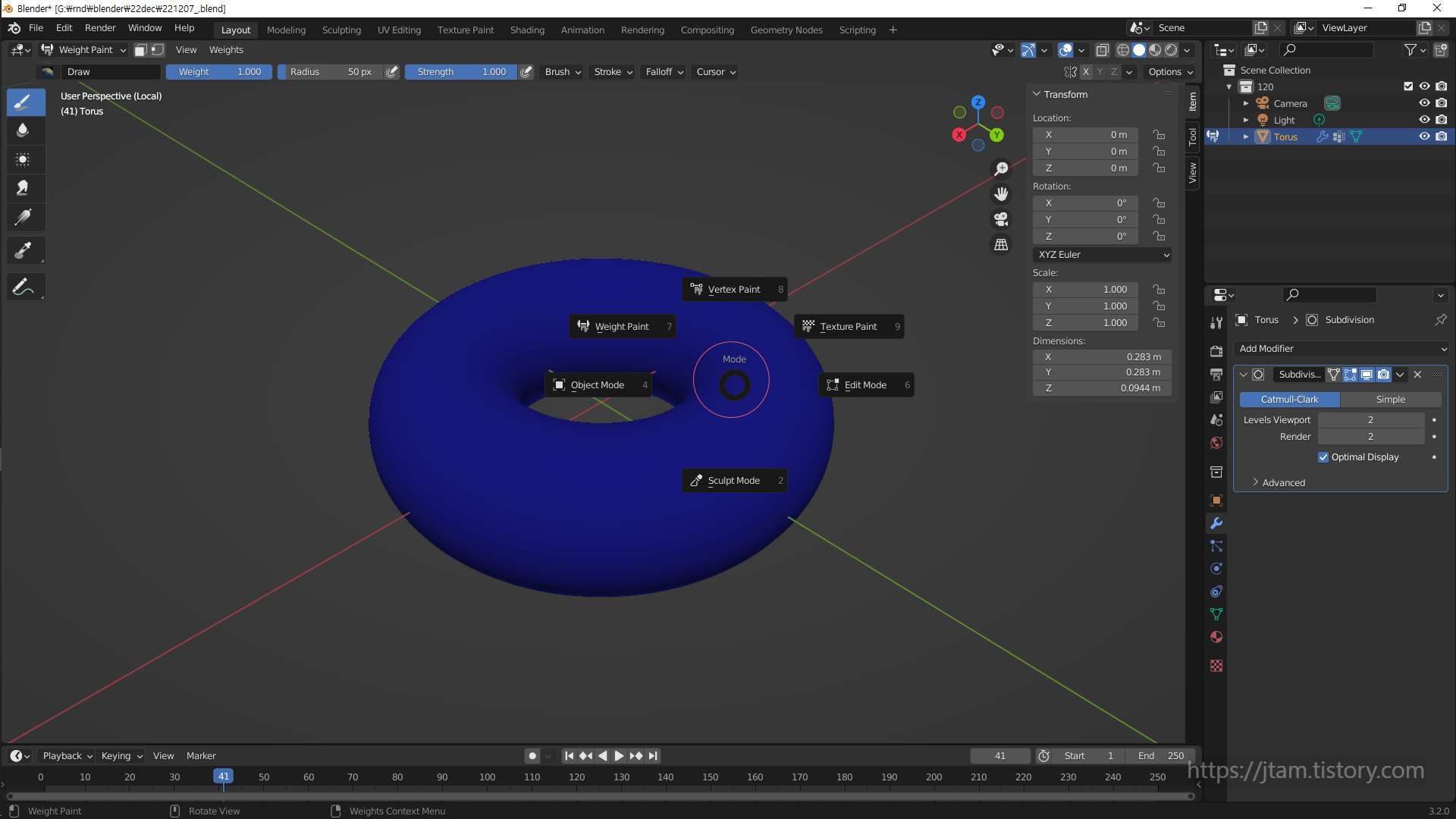Open the Modifier properties wrench tab
This screenshot has width=1456, height=819.
click(1216, 523)
